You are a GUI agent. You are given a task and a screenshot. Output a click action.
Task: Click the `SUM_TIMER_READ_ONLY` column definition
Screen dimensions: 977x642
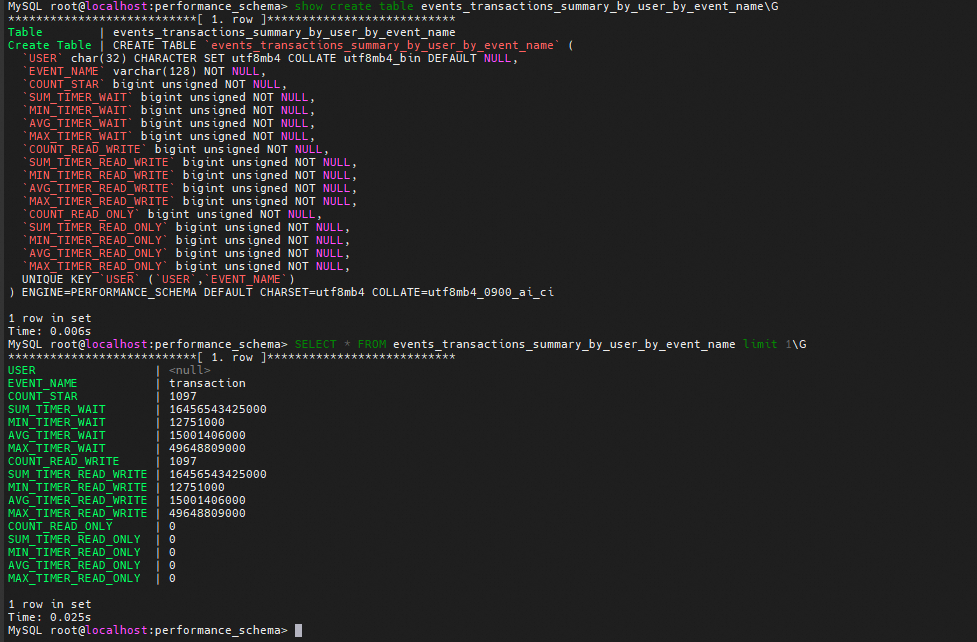click(186, 228)
